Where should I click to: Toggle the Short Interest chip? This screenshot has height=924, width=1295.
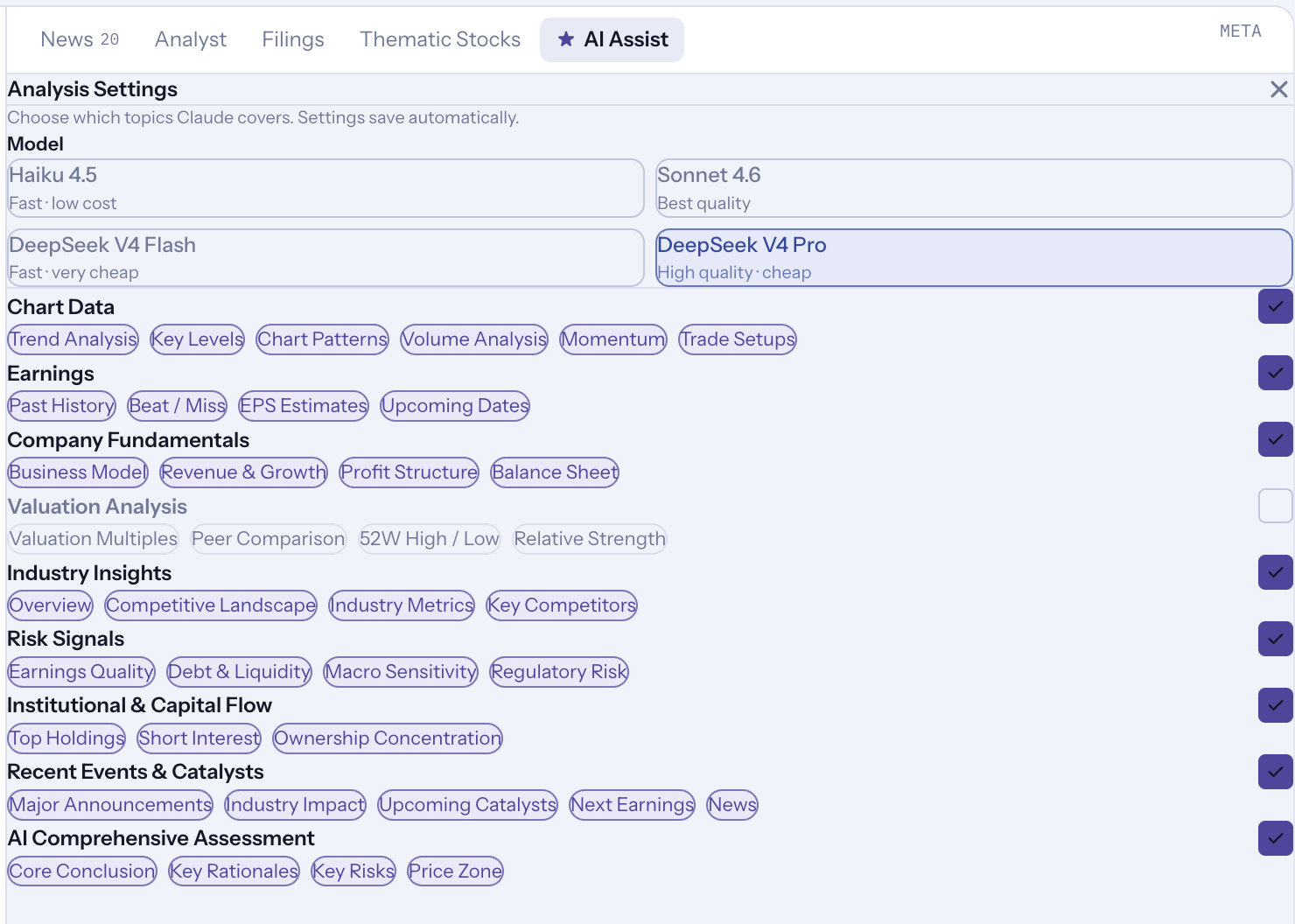point(199,738)
